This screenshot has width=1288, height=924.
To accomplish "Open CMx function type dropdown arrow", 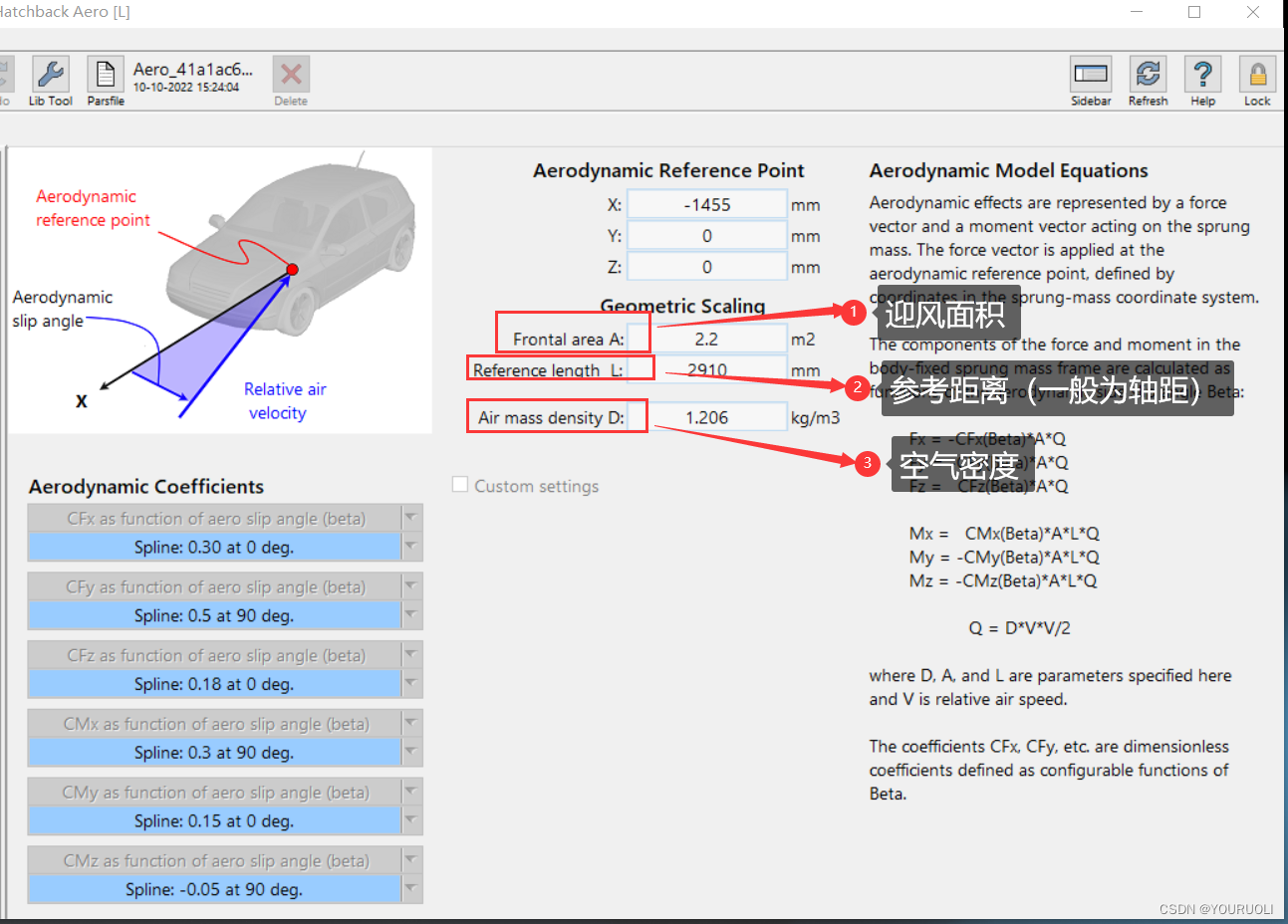I will click(x=411, y=724).
